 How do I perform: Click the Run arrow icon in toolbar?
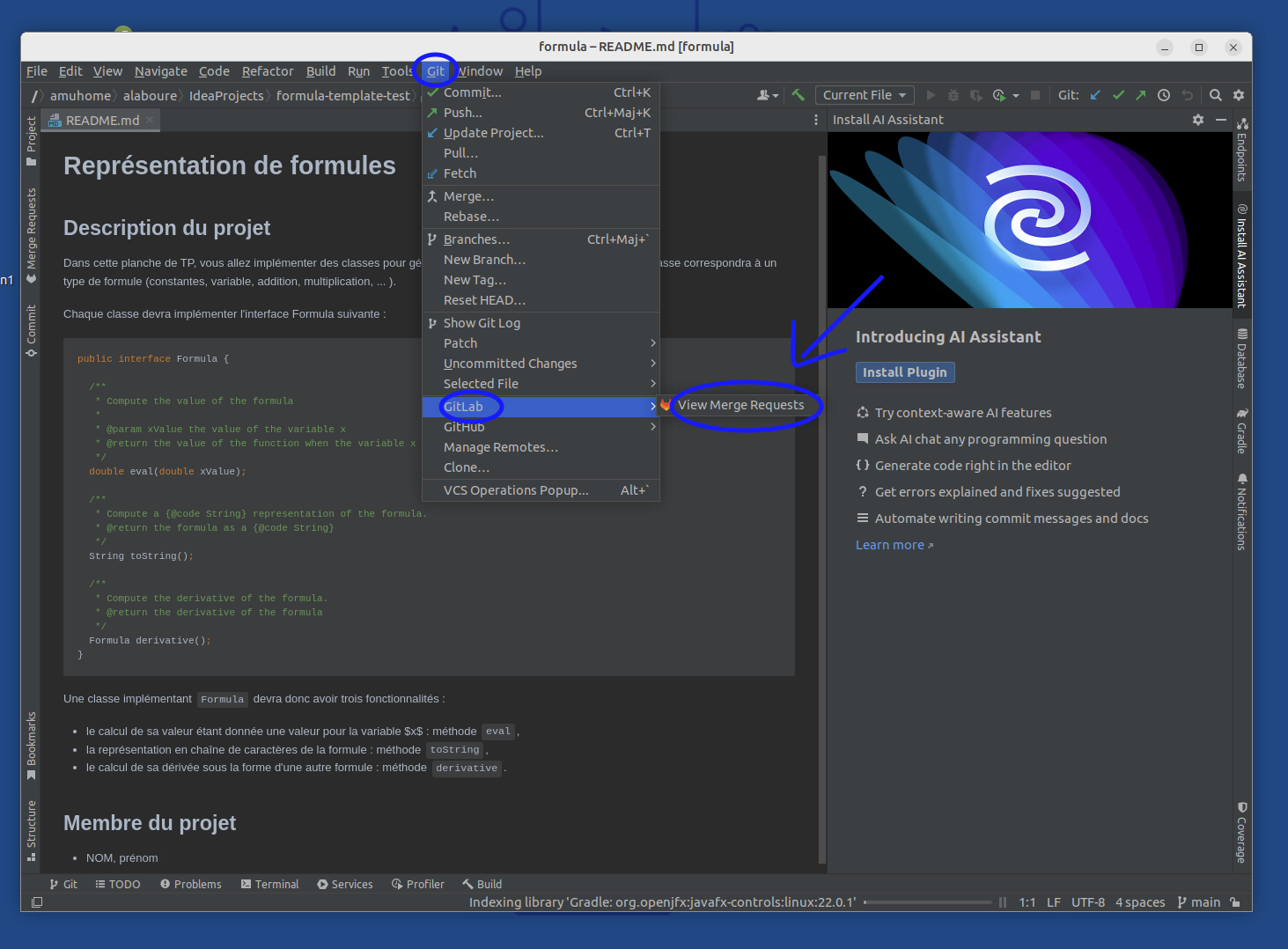(x=931, y=95)
